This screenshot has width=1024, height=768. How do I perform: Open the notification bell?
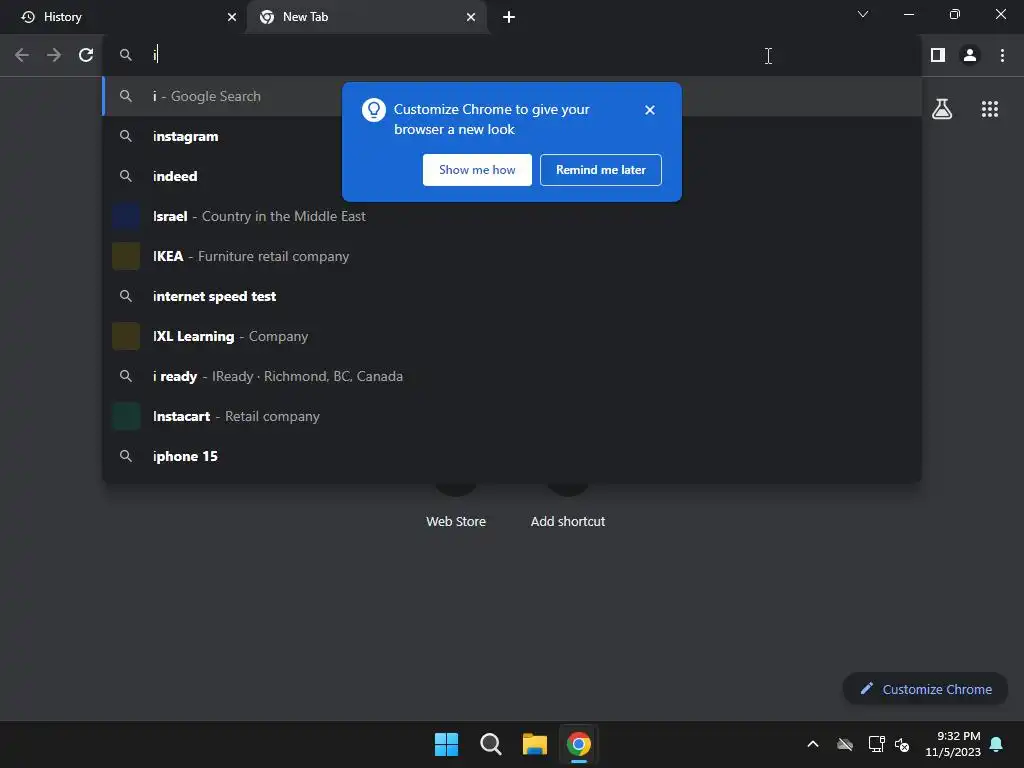[996, 744]
